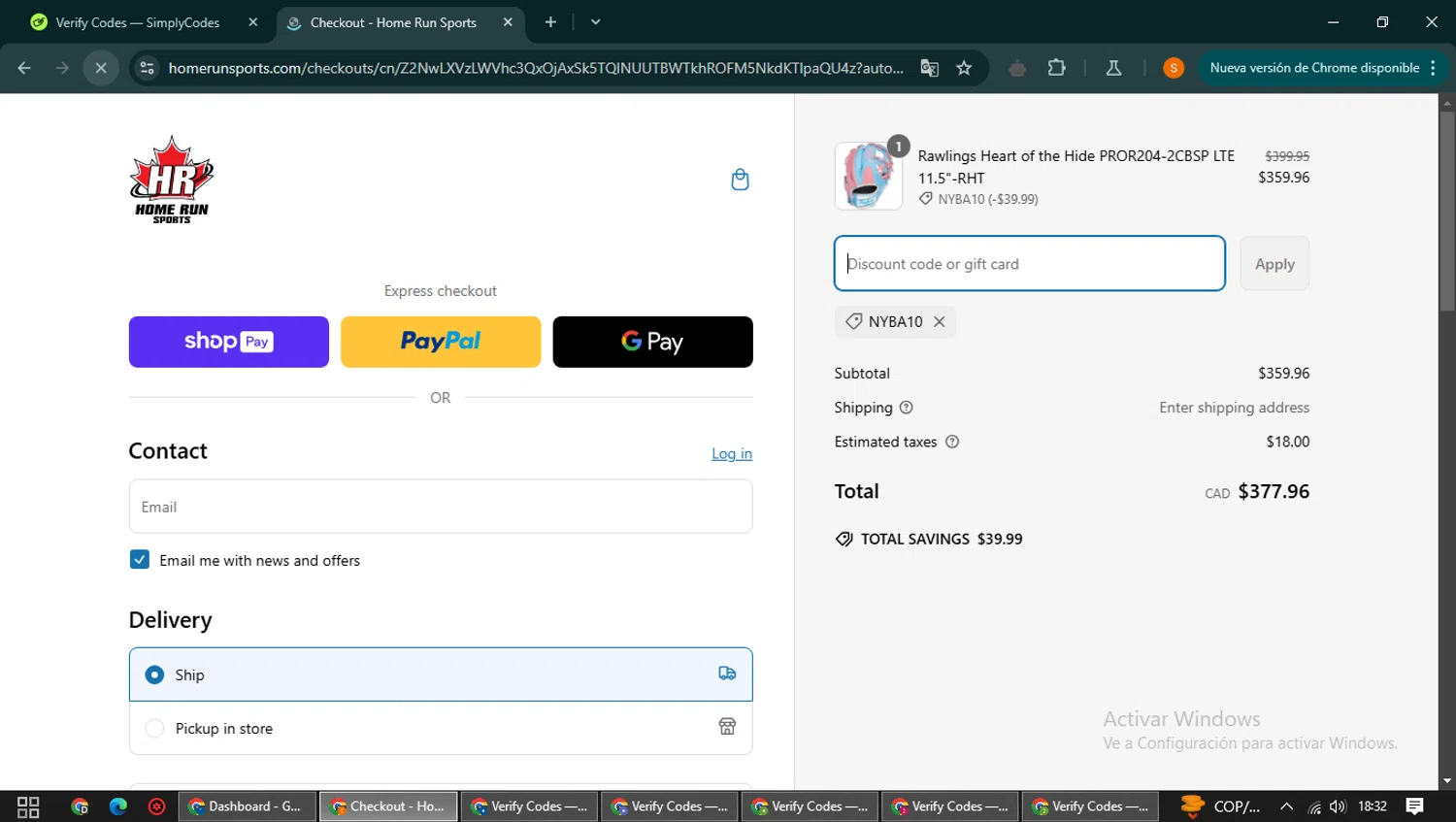Image resolution: width=1456 pixels, height=822 pixels.
Task: Click the Estimated taxes help icon
Action: (x=952, y=442)
